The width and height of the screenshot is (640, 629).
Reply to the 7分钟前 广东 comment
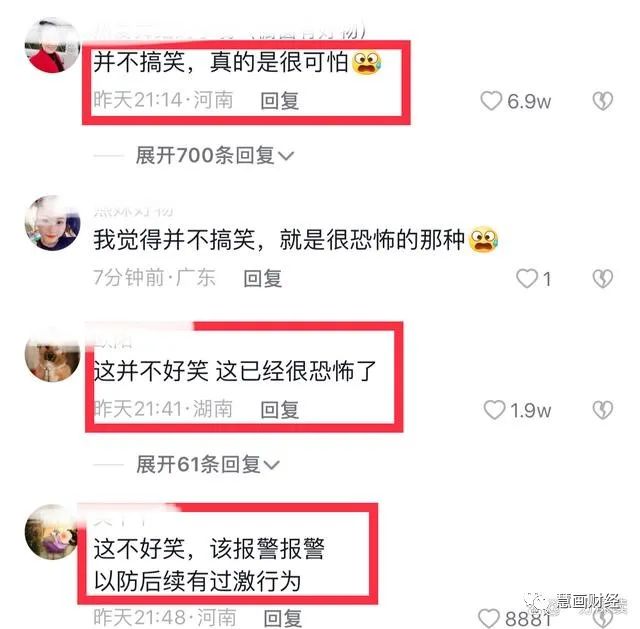coord(262,278)
